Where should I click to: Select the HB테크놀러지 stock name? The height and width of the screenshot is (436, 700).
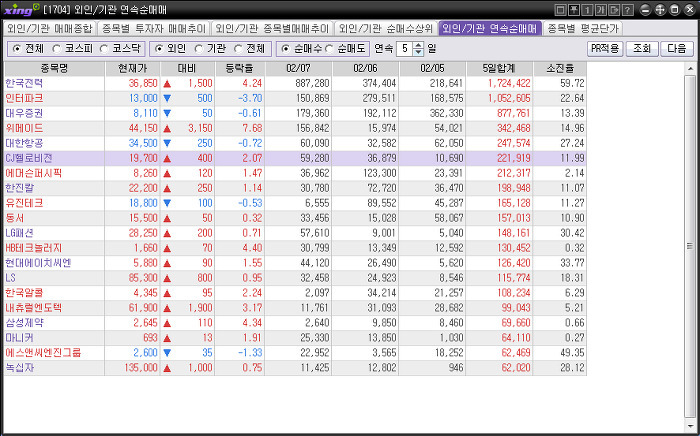click(x=33, y=248)
